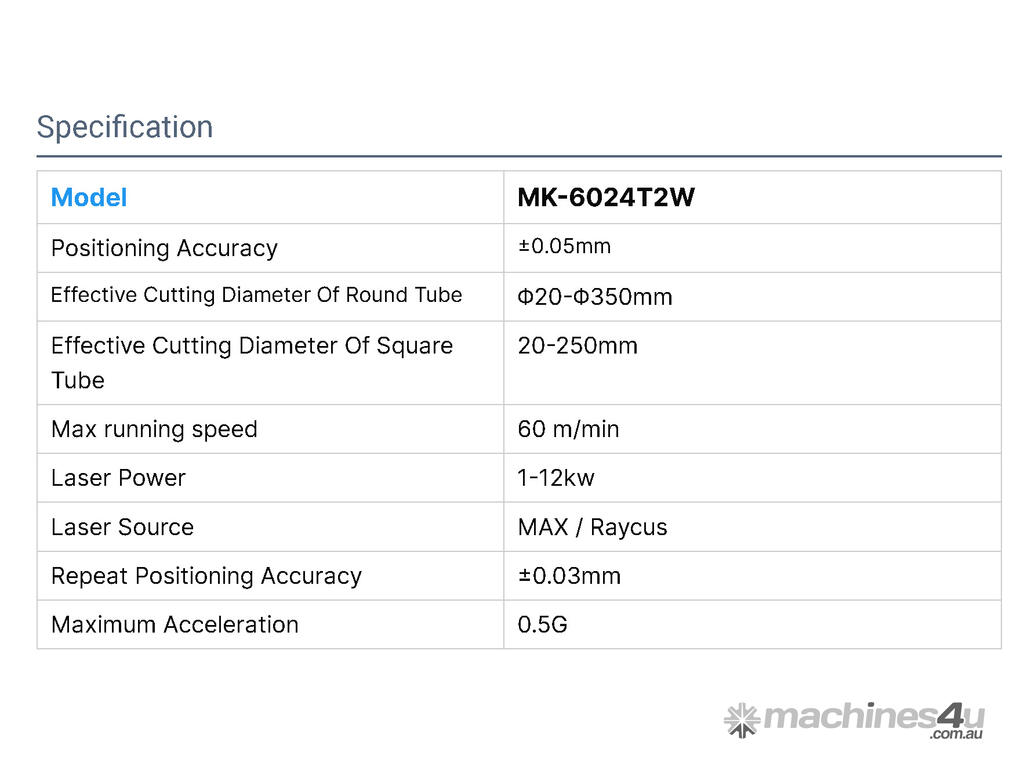Click the blue Model header cell
Screen dimensions: 1024x768
[x=89, y=198]
